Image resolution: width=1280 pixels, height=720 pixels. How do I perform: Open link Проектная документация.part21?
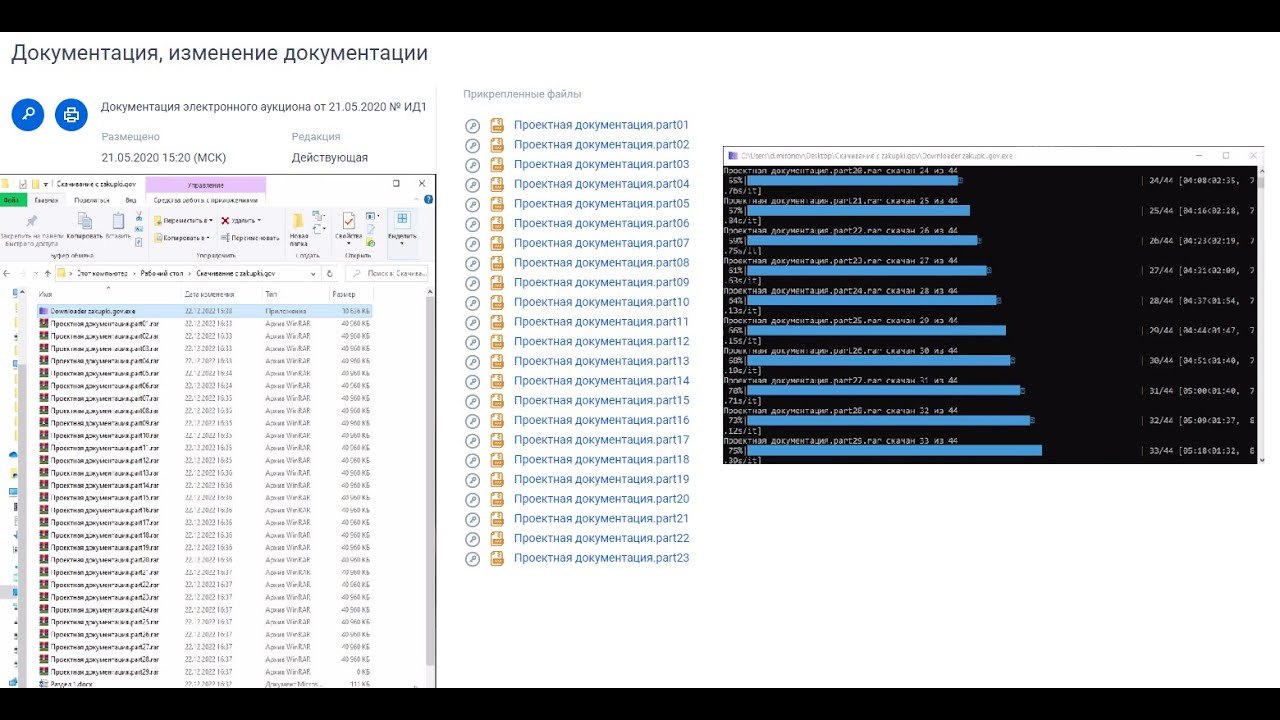(x=601, y=519)
